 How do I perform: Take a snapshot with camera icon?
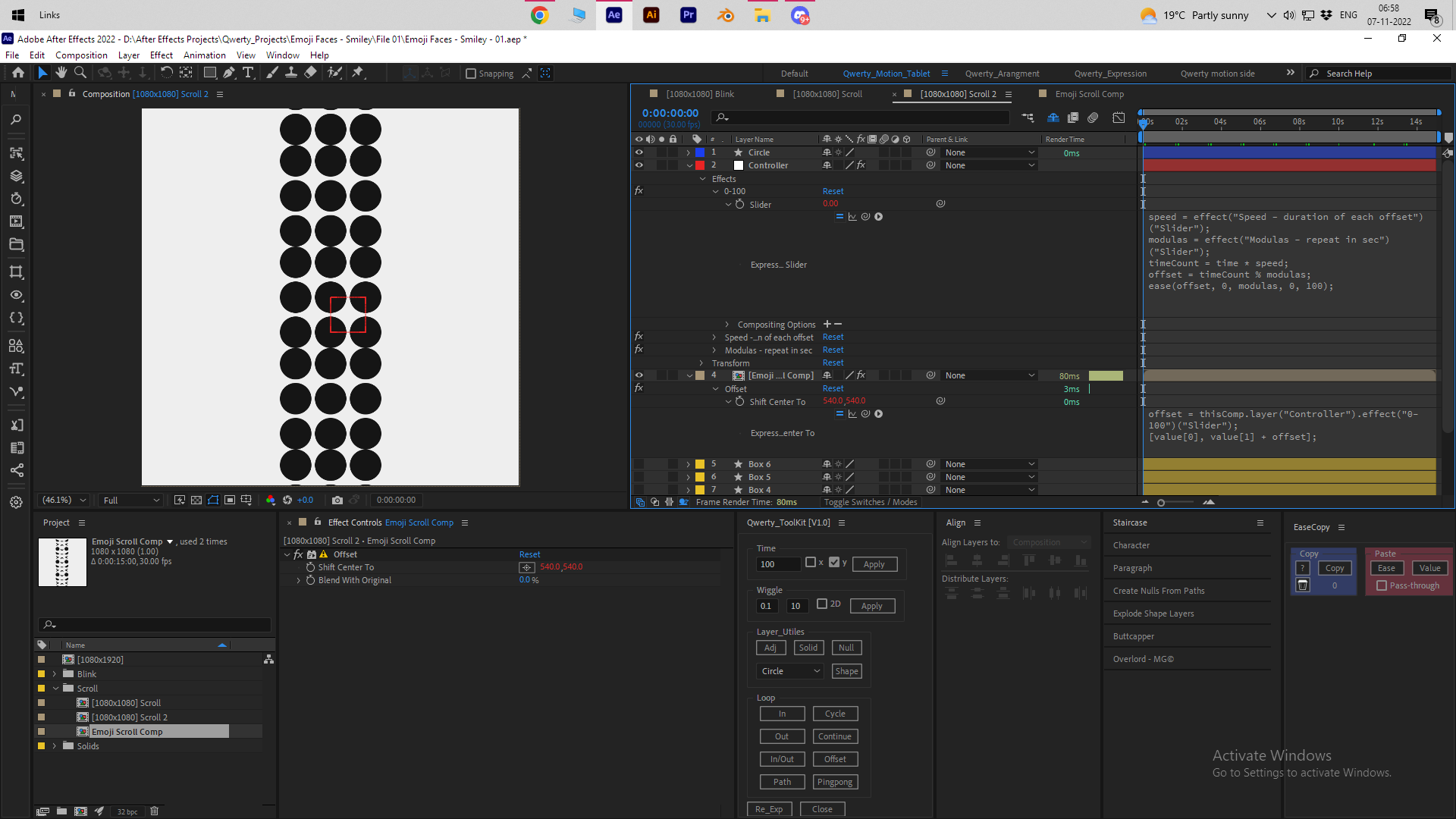click(337, 500)
